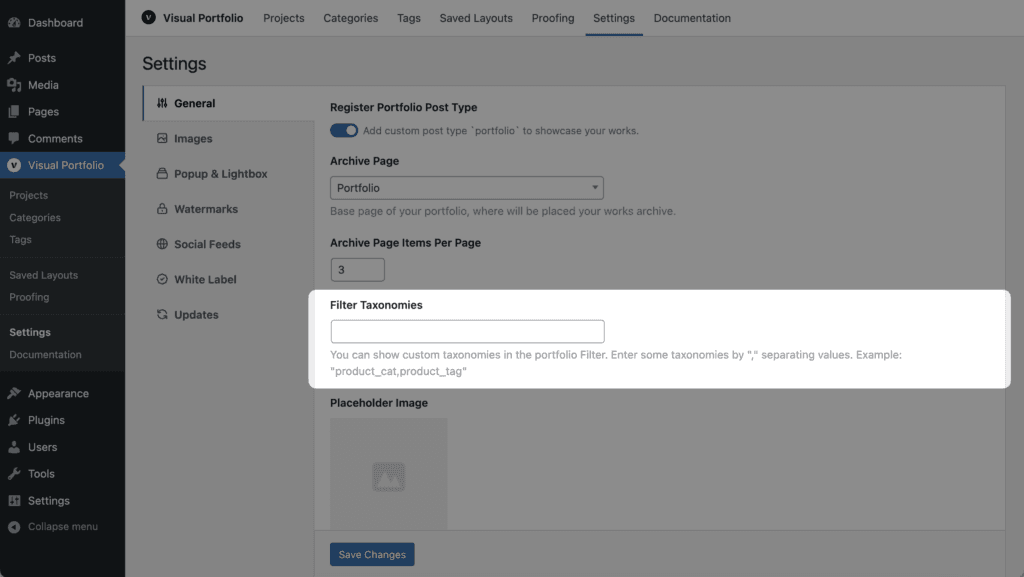
Task: Select the White Label checkmark icon
Action: [x=162, y=279]
